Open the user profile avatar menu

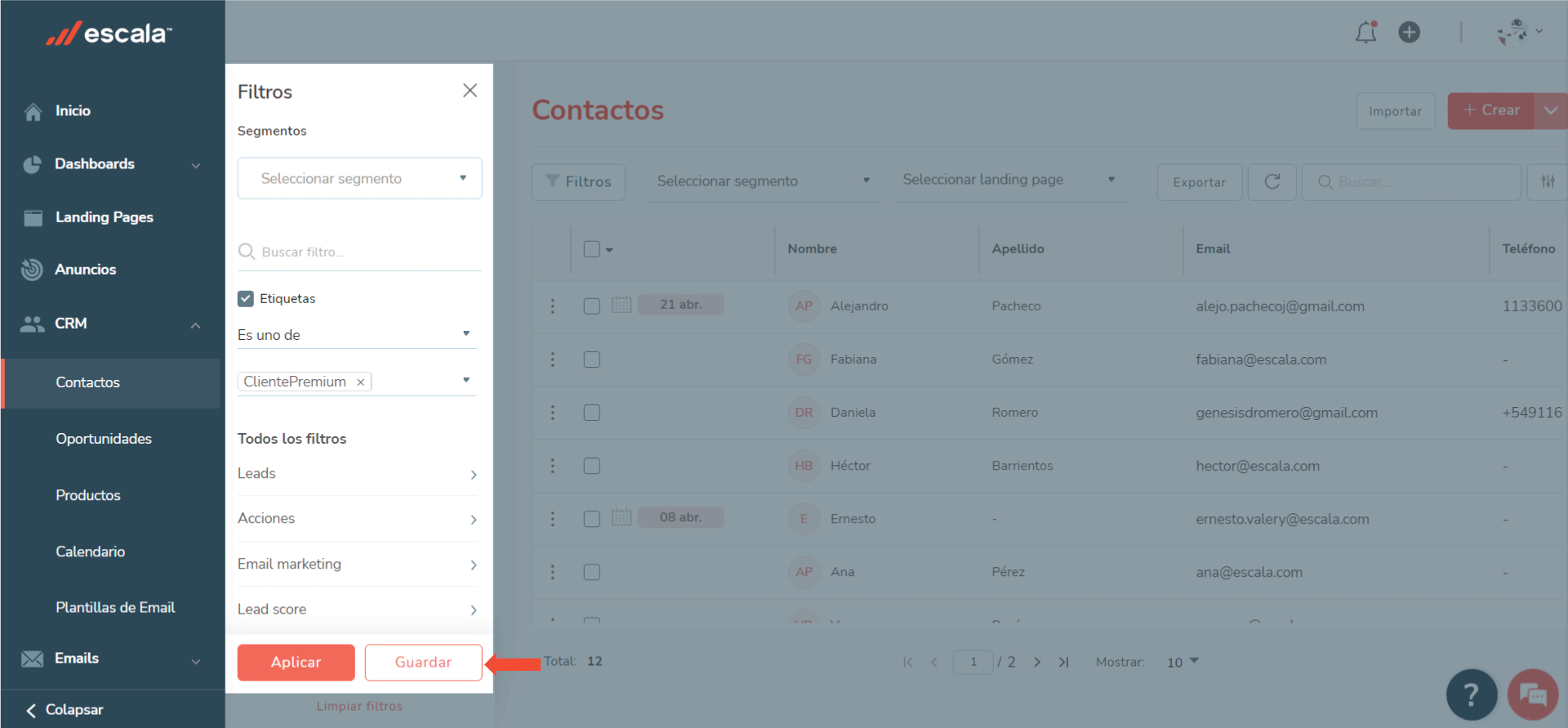point(1519,32)
